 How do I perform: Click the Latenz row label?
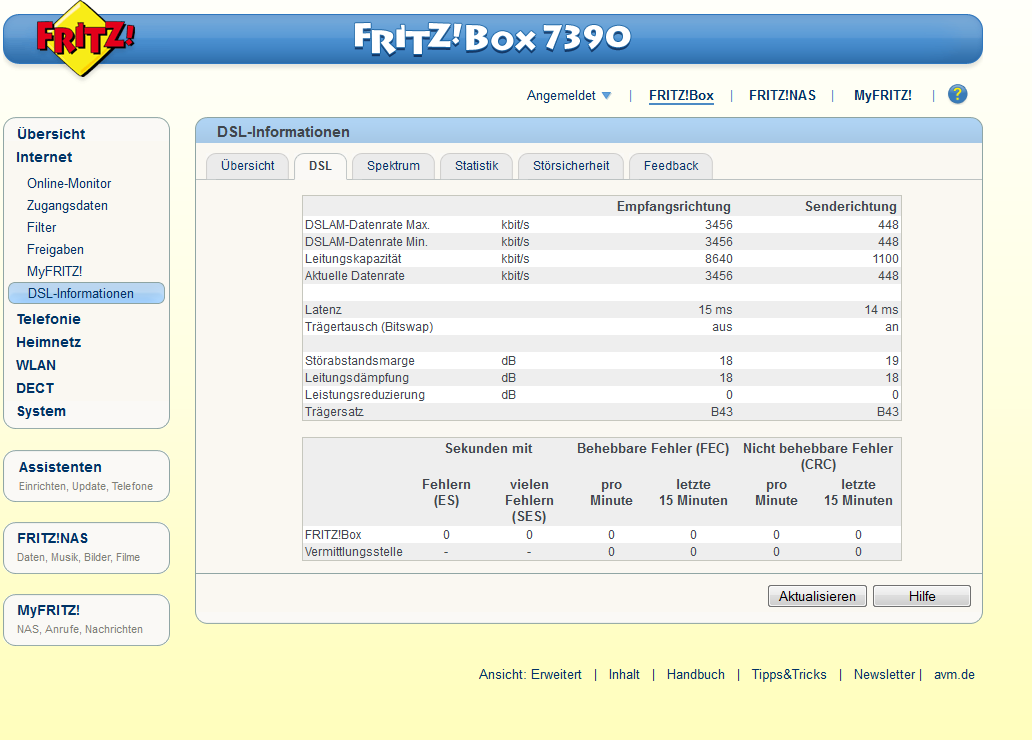click(x=323, y=310)
